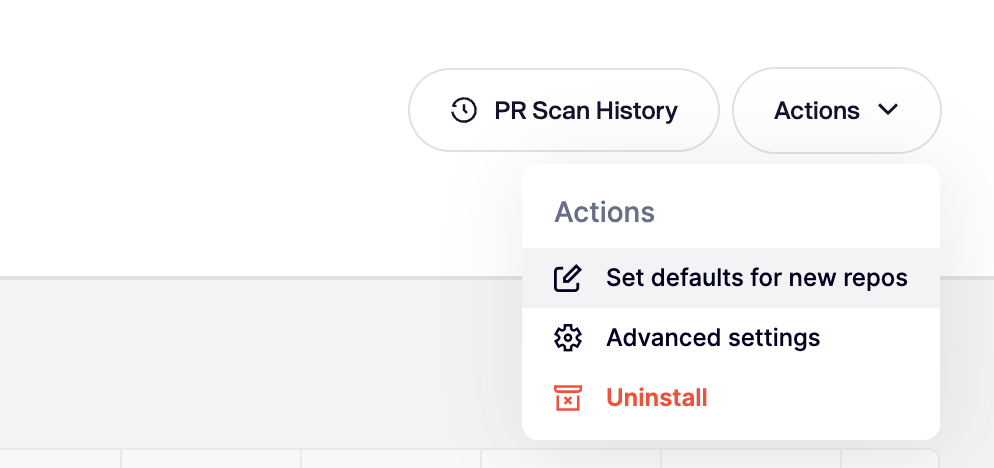Click the empty white area left of PR Scan History
Screen dimensions: 994x468
(x=200, y=110)
